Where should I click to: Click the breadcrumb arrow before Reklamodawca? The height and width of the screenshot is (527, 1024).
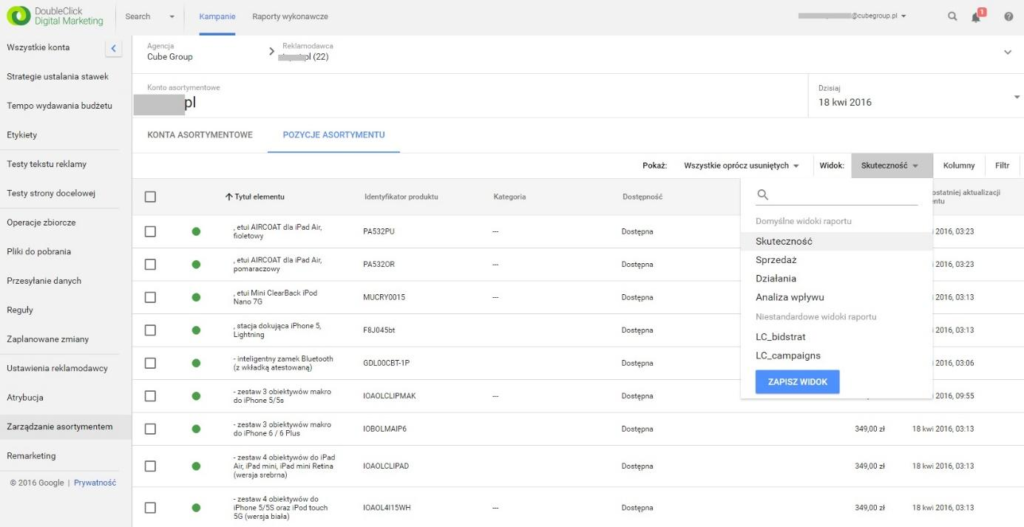point(272,52)
